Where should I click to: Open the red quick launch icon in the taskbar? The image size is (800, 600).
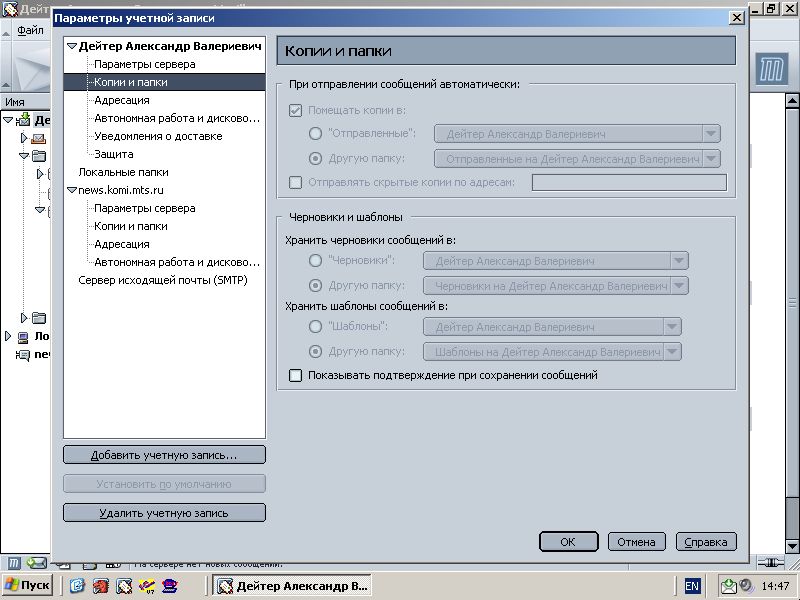coord(101,585)
